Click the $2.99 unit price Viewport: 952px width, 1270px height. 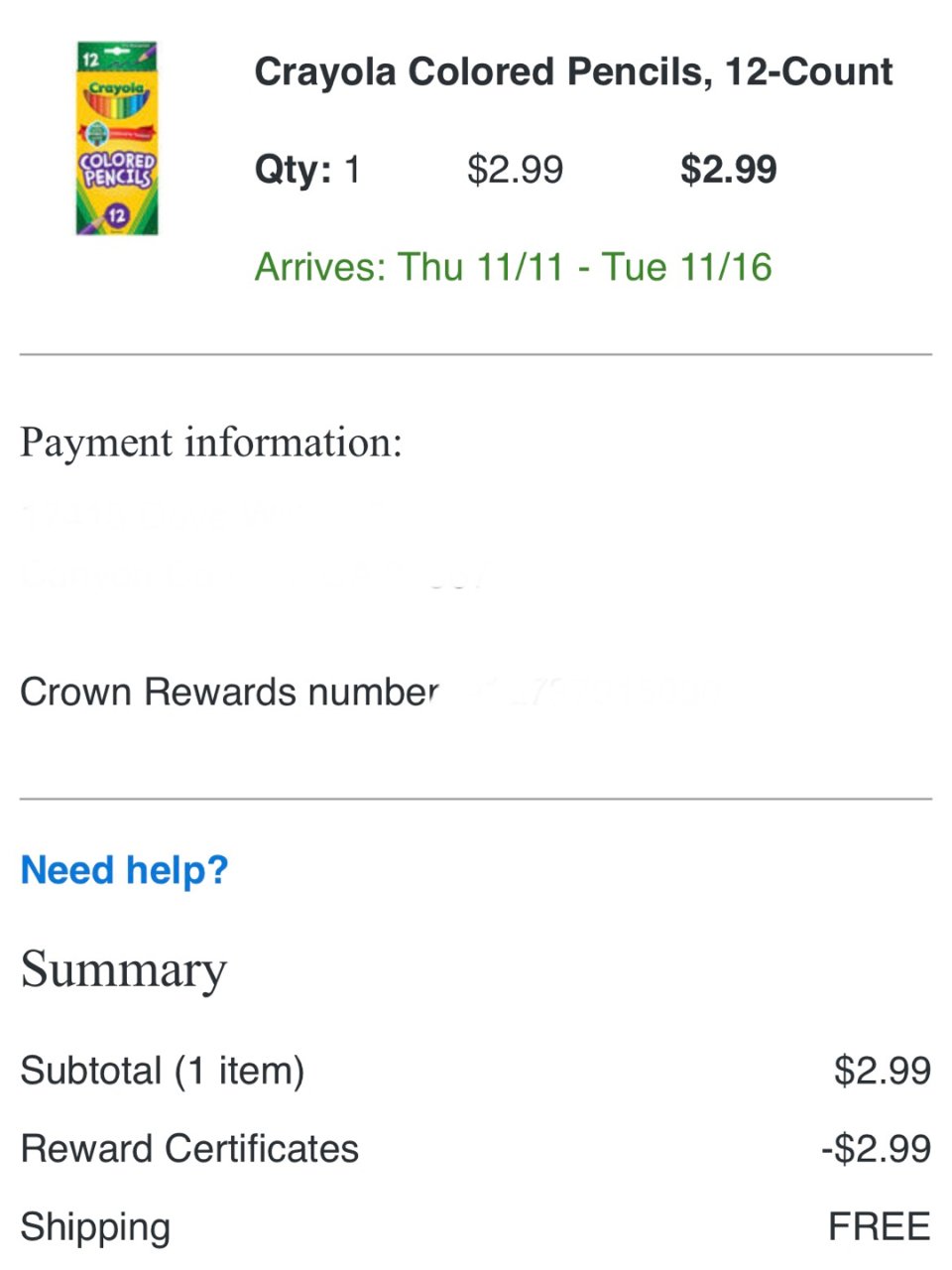tap(515, 170)
